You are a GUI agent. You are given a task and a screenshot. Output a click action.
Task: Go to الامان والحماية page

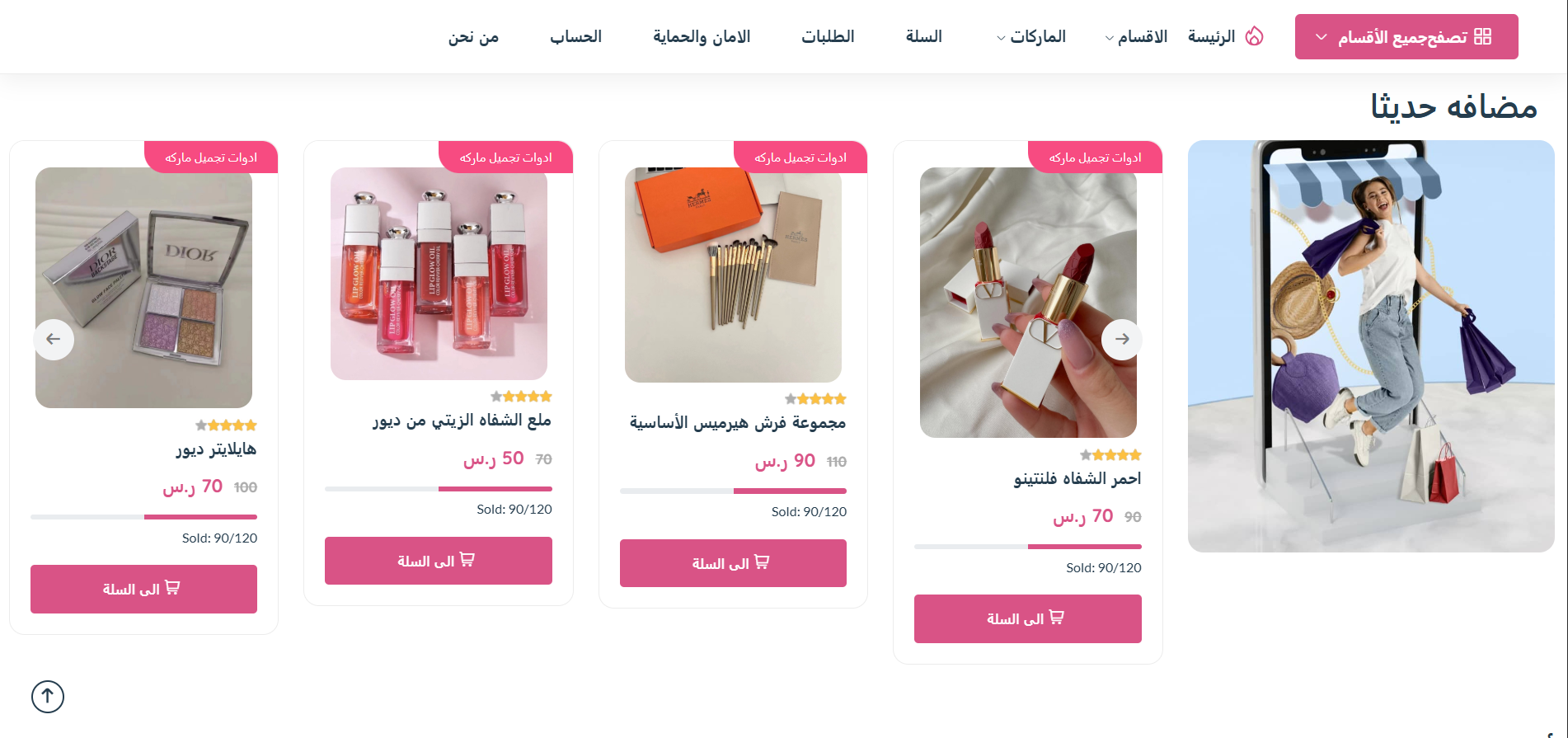click(702, 37)
